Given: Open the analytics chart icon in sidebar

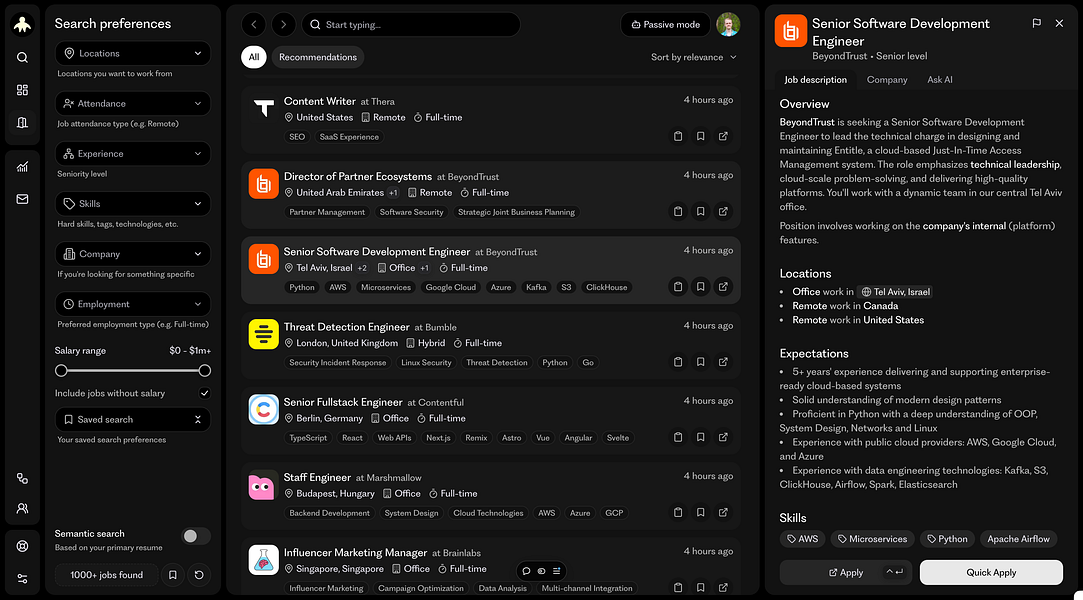Looking at the screenshot, I should 22,166.
